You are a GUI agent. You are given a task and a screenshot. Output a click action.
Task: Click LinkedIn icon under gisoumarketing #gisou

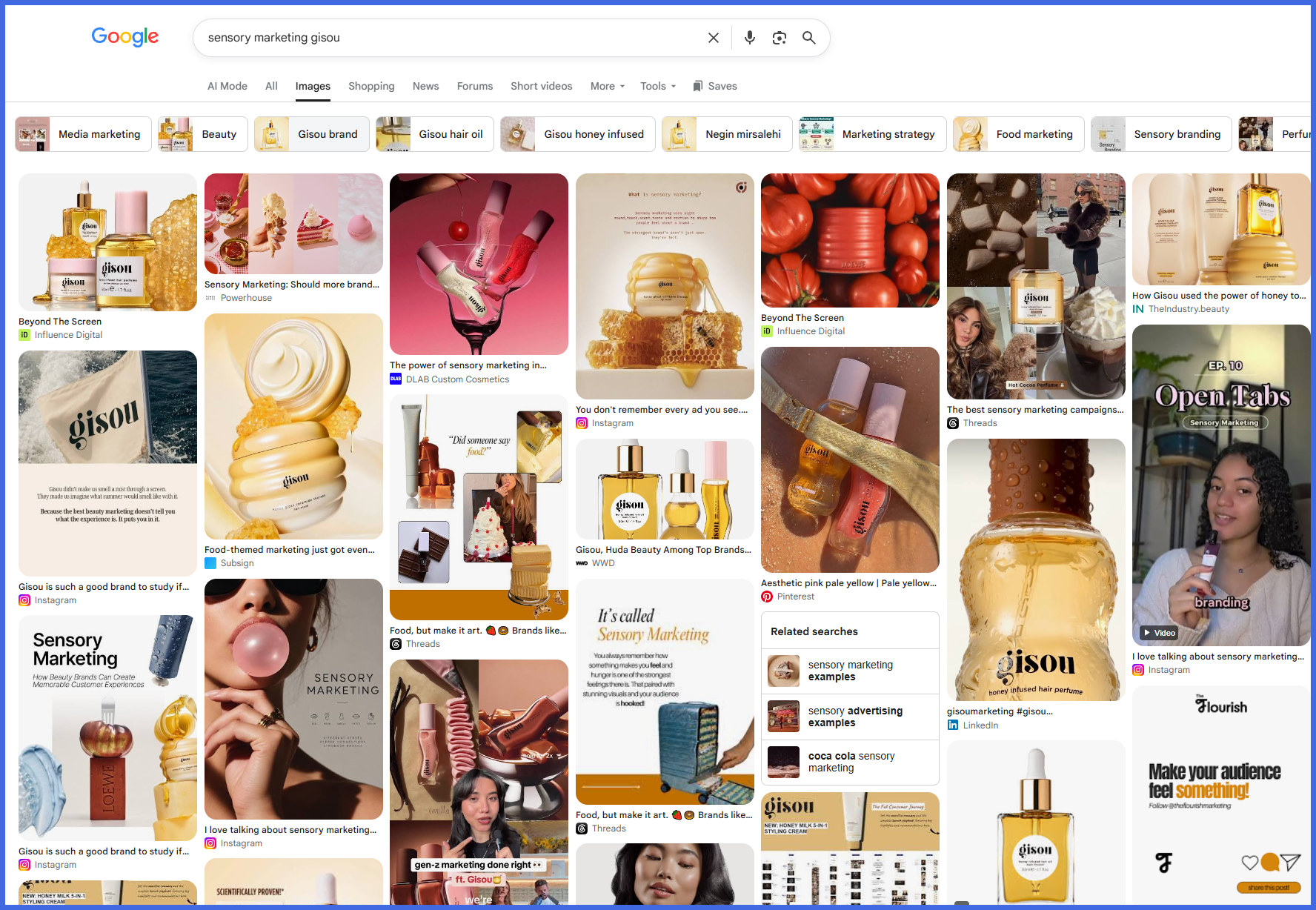953,725
